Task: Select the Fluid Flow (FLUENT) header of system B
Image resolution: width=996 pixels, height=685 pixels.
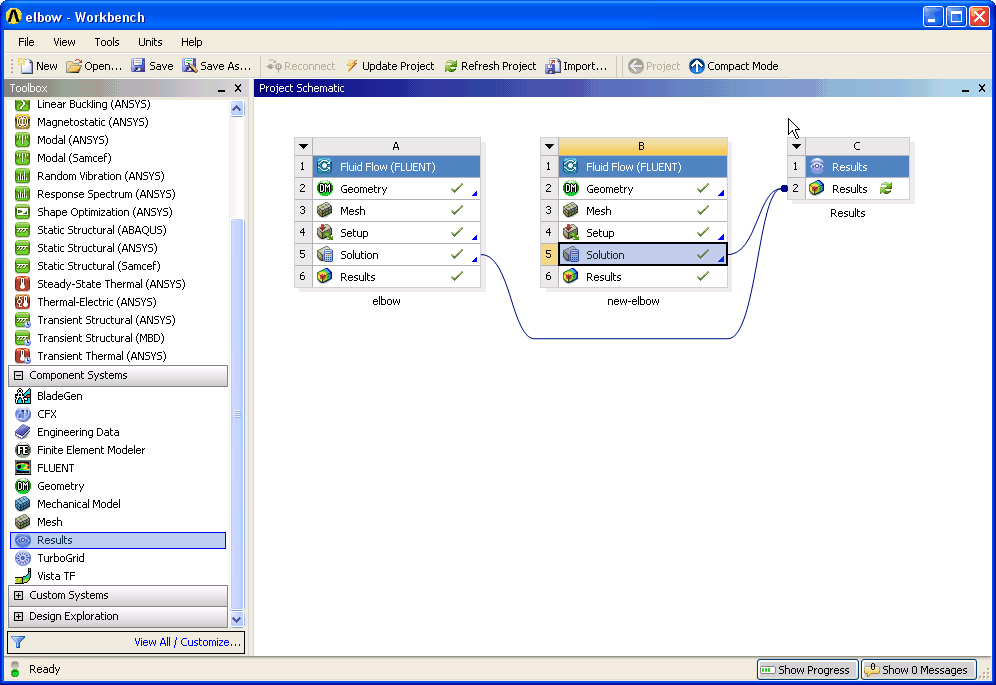Action: (643, 166)
